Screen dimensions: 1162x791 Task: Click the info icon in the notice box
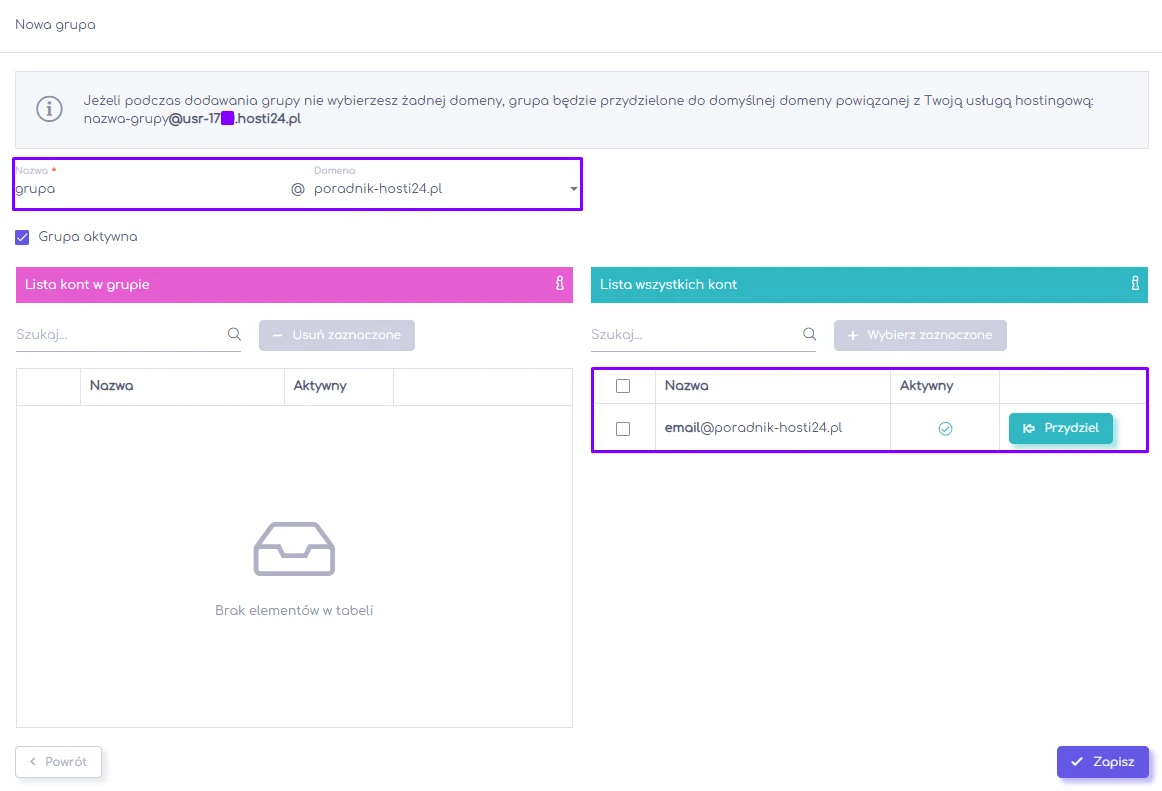50,109
